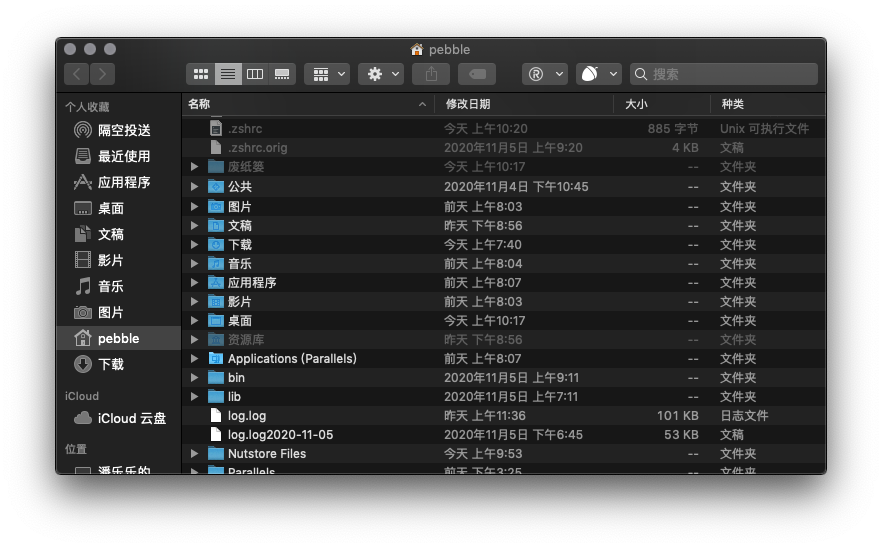Viewport: 882px width, 548px height.
Task: Open the circled R toolbar dropdown
Action: pos(544,74)
